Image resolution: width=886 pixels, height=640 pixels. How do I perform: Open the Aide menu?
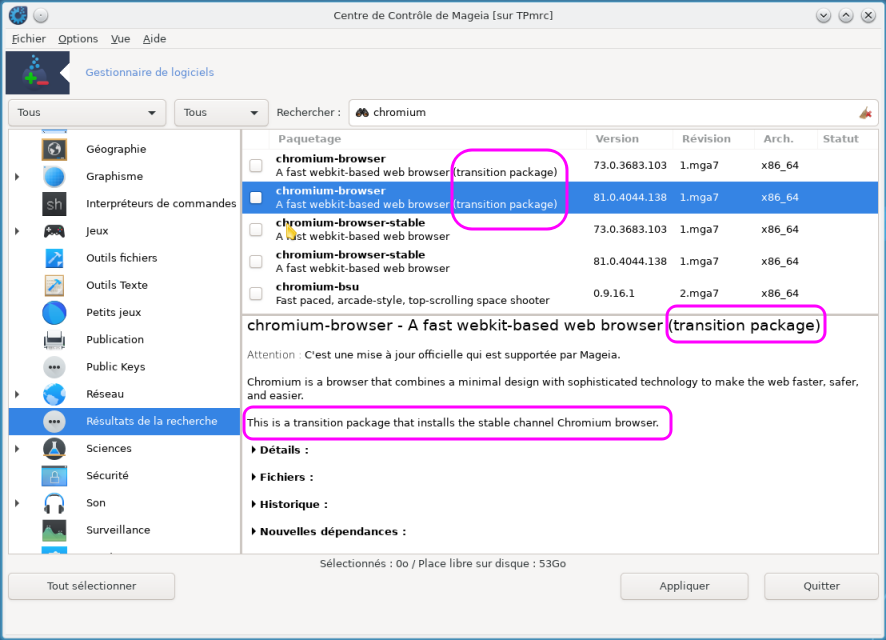tap(154, 39)
